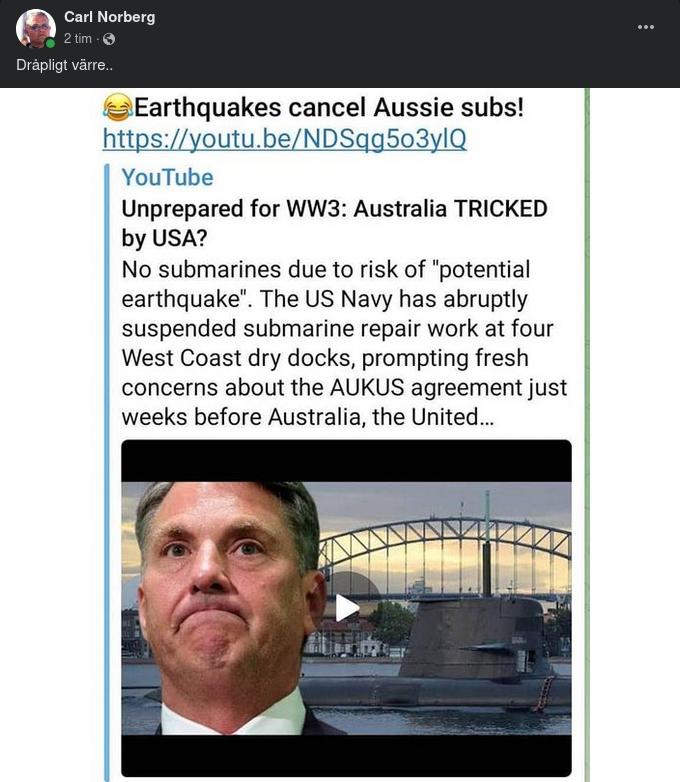Click the "2 tim" post timestamp
This screenshot has width=680, height=782.
[77, 39]
